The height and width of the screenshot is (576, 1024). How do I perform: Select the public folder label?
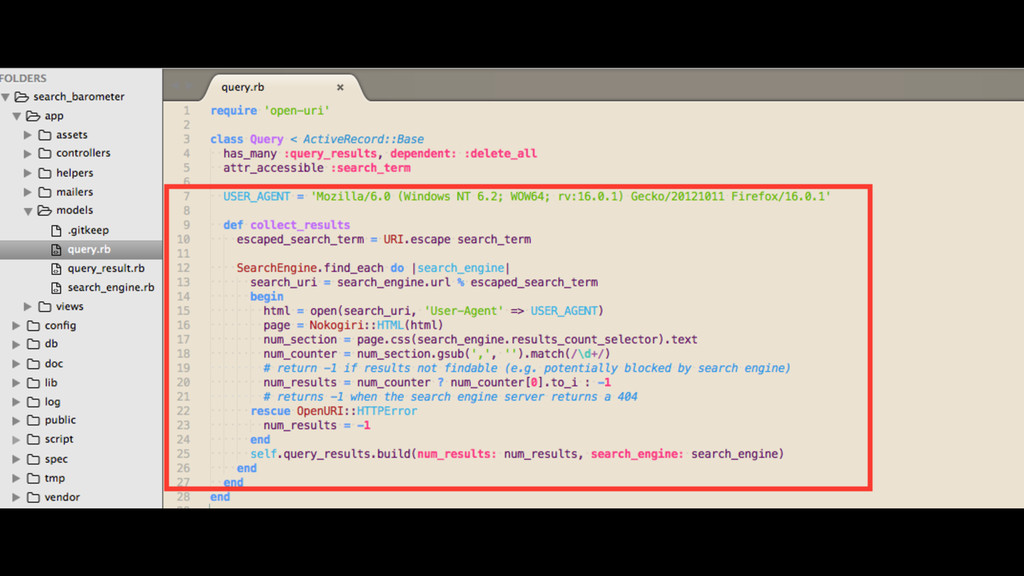[x=60, y=421]
